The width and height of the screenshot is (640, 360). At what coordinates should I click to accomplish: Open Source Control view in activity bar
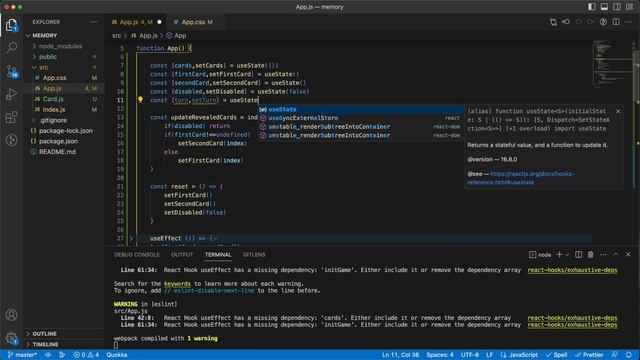tap(11, 71)
